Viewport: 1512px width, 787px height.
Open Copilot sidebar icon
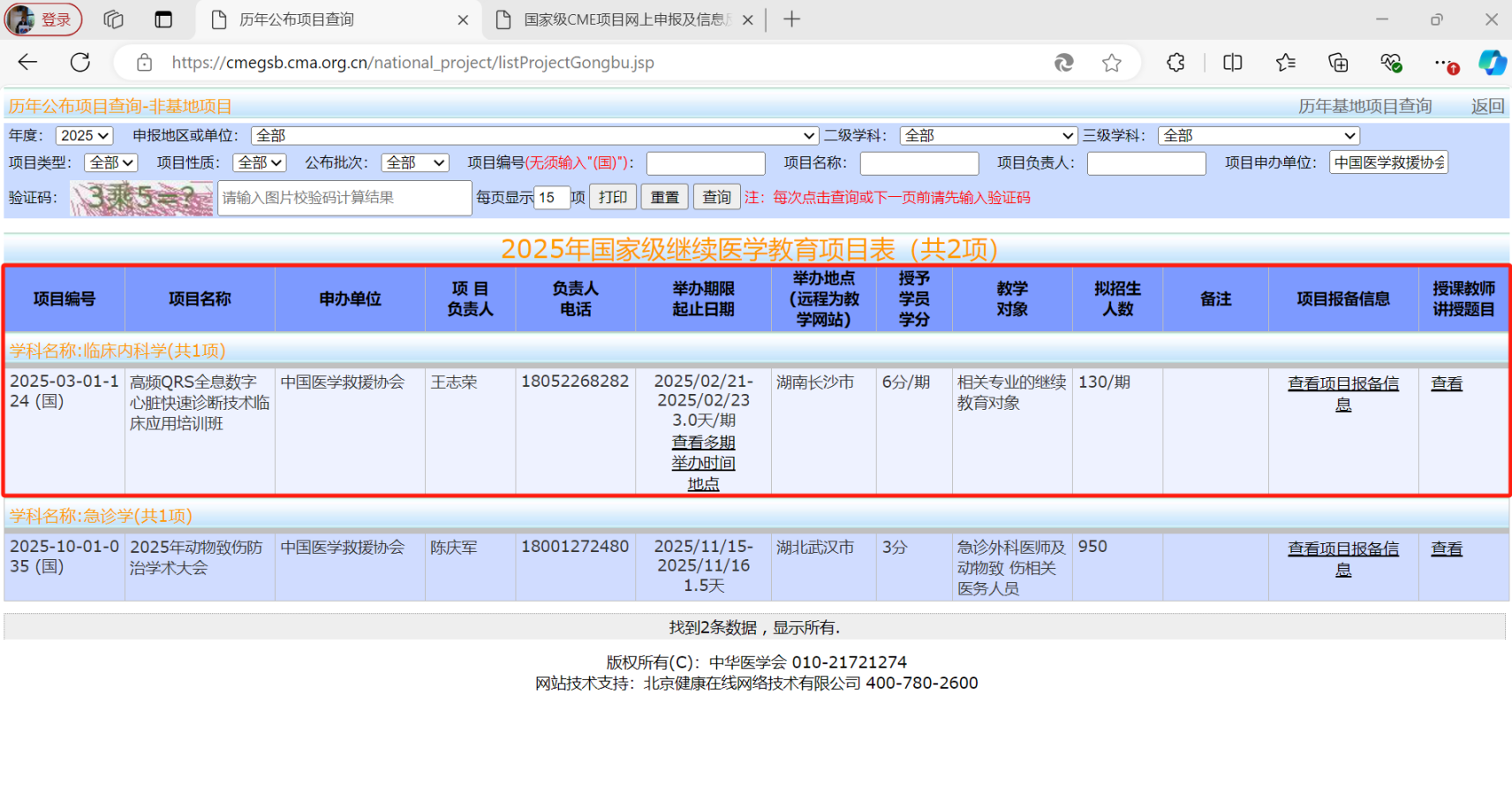(1493, 63)
